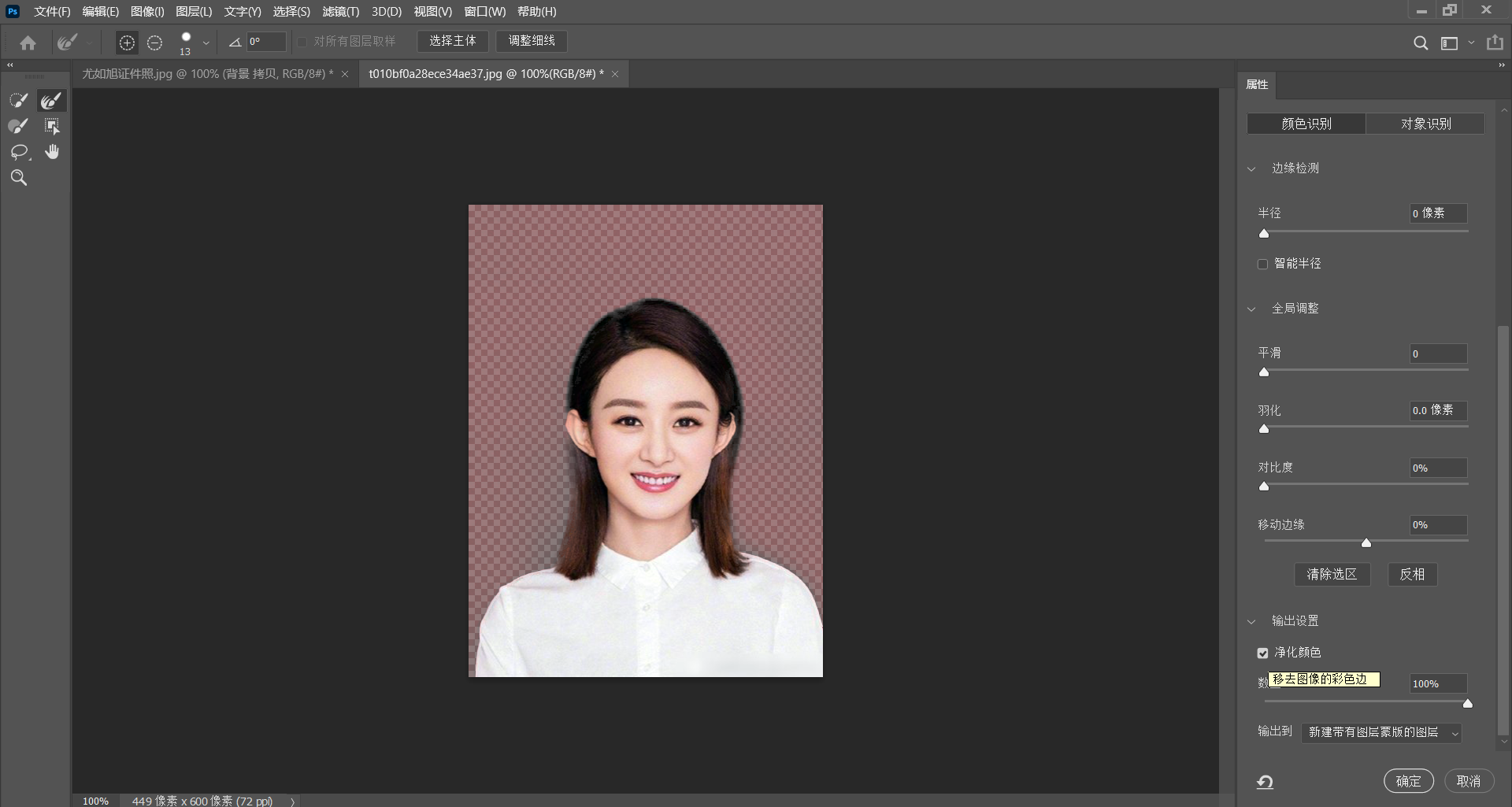1512x807 pixels.
Task: Click the 反相 button
Action: pos(1412,575)
